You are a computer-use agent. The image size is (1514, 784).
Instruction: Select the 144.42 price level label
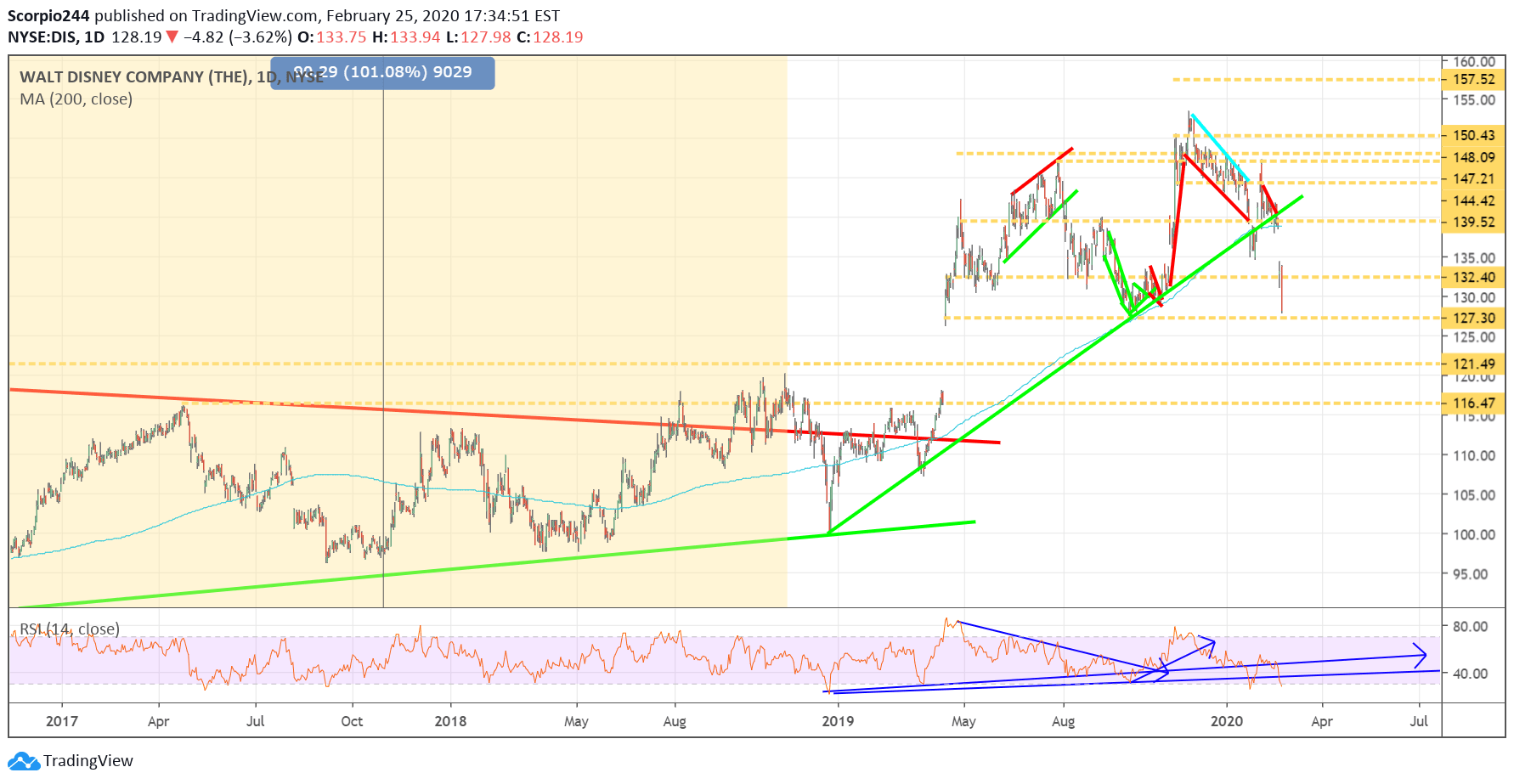(x=1473, y=200)
